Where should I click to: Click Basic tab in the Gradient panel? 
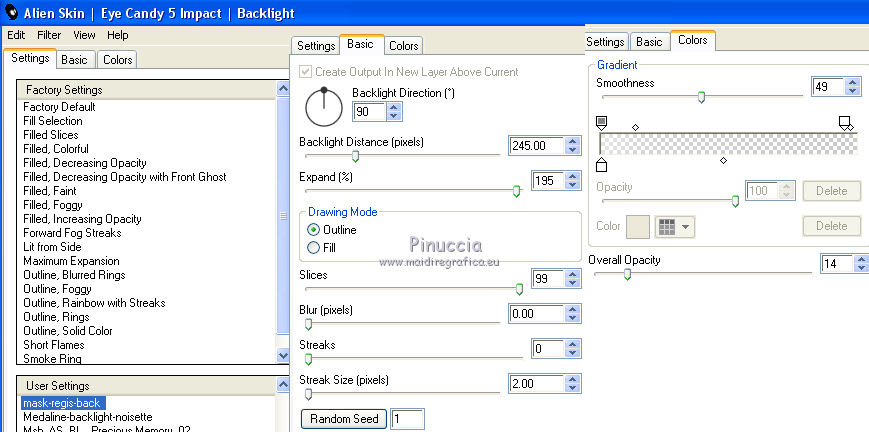649,42
